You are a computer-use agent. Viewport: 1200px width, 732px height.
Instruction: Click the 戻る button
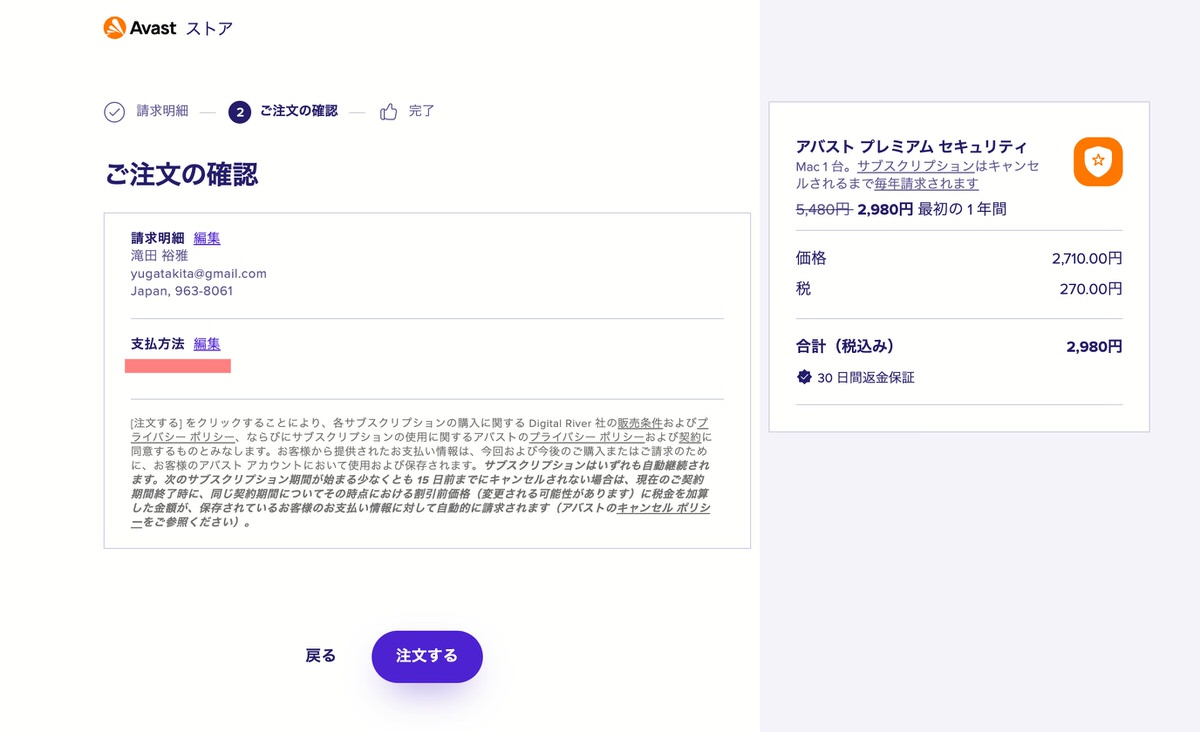pos(320,656)
